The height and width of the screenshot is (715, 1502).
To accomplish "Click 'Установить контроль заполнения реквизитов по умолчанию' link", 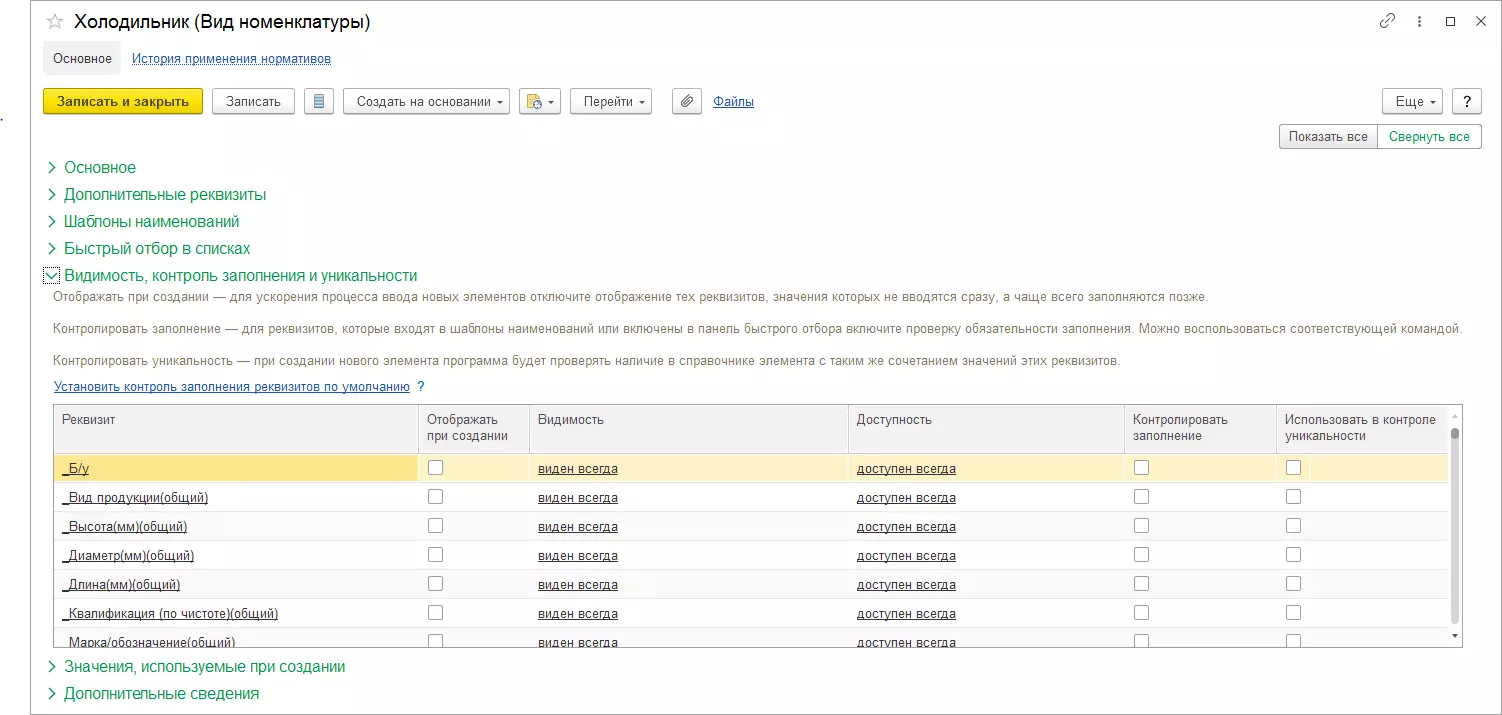I will (232, 386).
